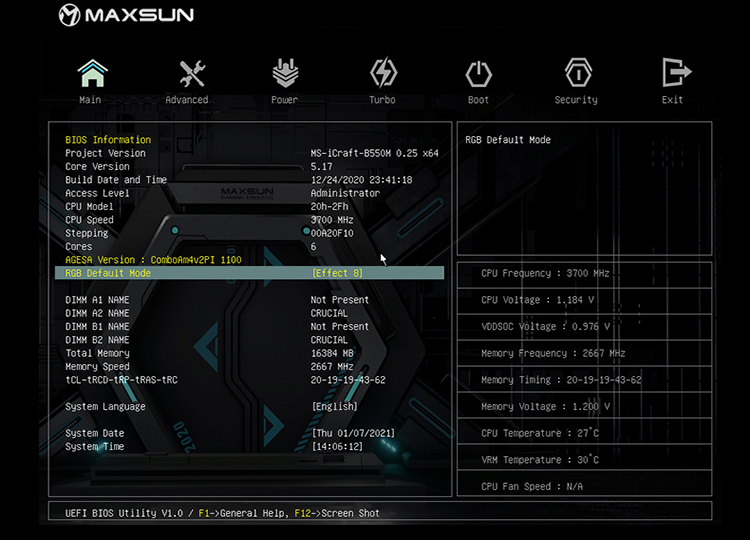Image resolution: width=750 pixels, height=540 pixels.
Task: Select the Power plug icon
Action: [286, 73]
